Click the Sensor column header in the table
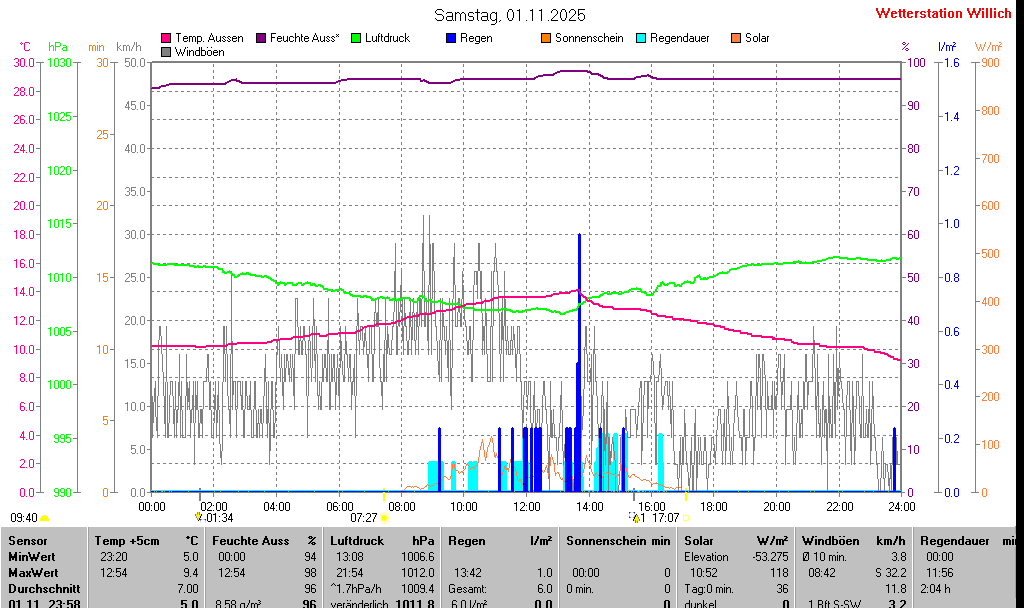The height and width of the screenshot is (608, 1024). (x=27, y=540)
